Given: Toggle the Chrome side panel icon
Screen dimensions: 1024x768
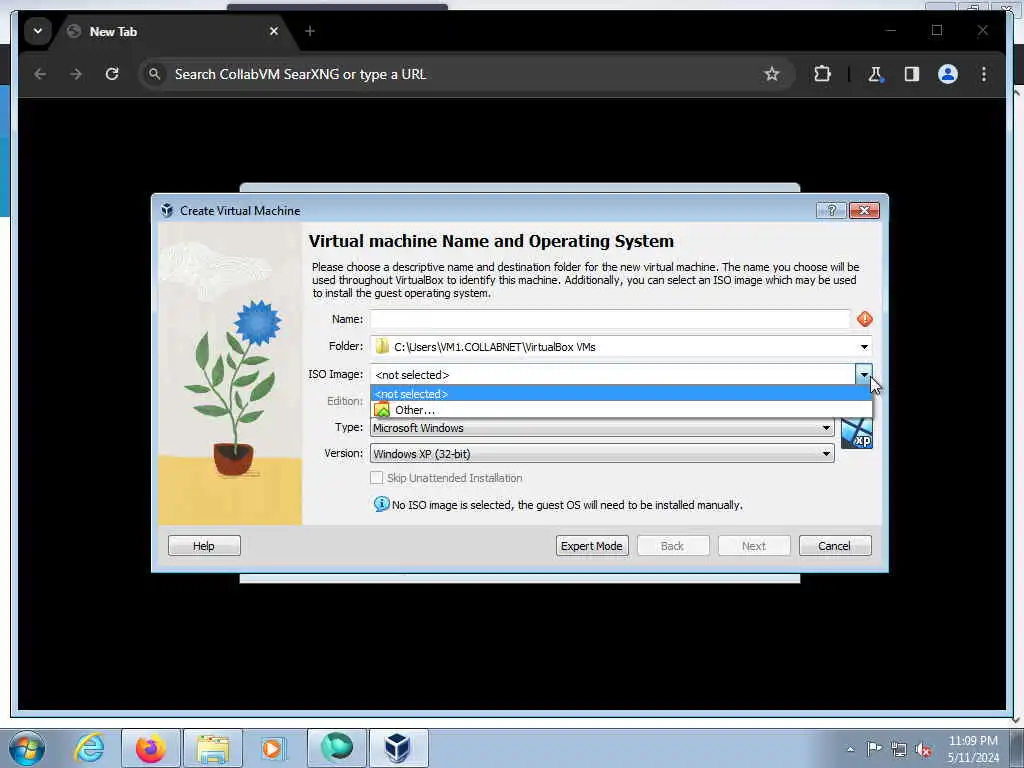Looking at the screenshot, I should 912,74.
